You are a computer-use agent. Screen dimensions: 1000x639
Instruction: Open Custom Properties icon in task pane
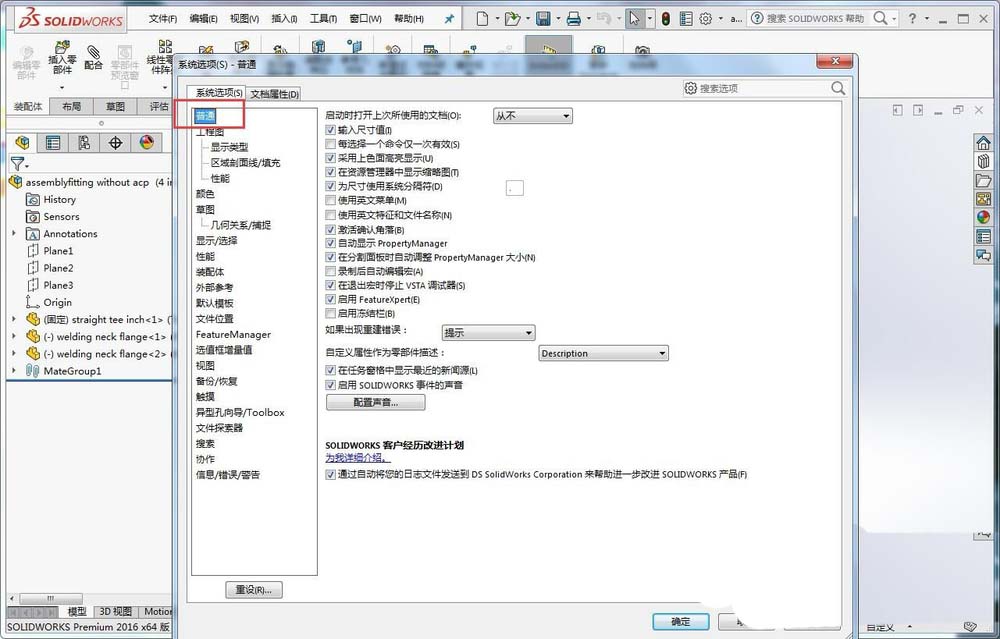coord(983,237)
